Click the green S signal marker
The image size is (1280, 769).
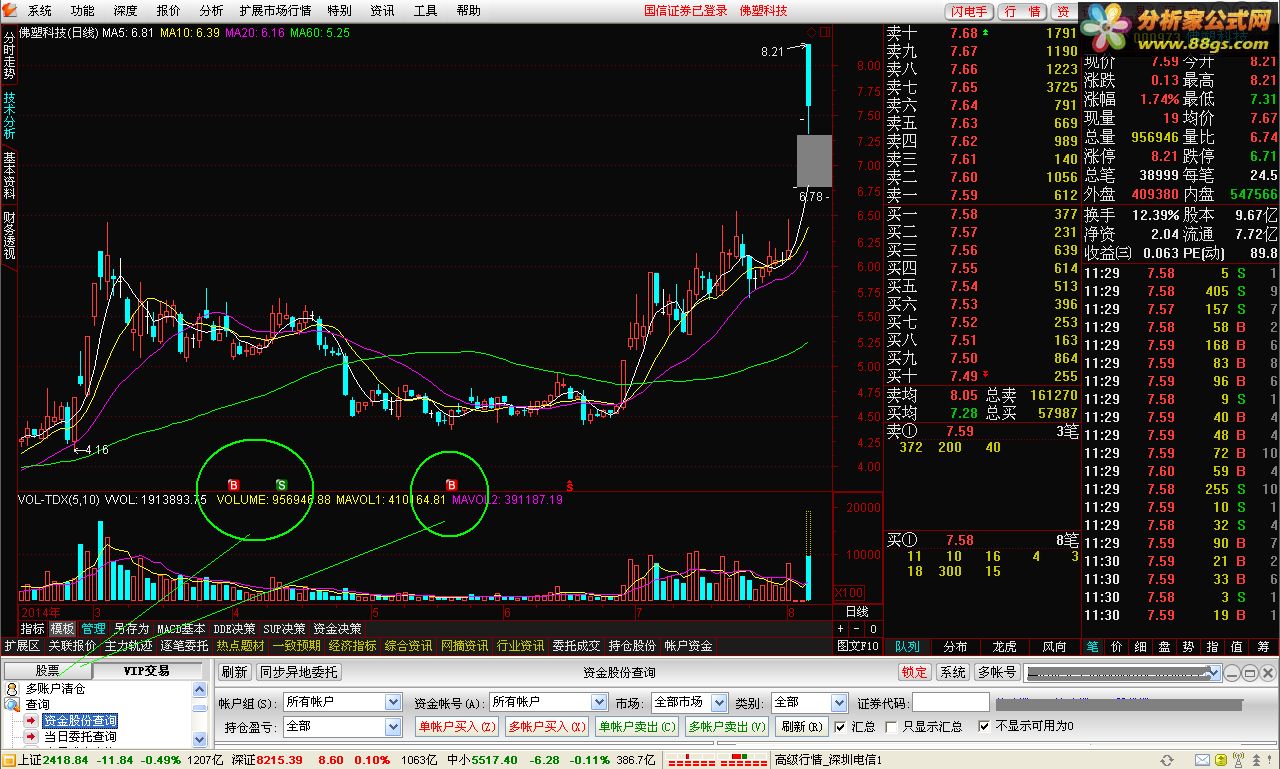pyautogui.click(x=281, y=485)
